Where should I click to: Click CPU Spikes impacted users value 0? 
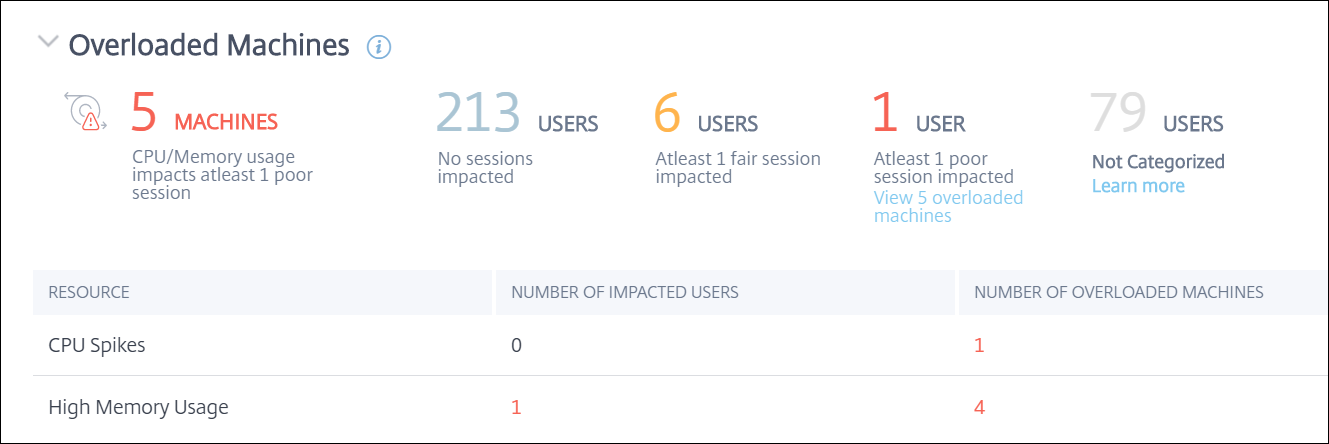[x=517, y=346]
